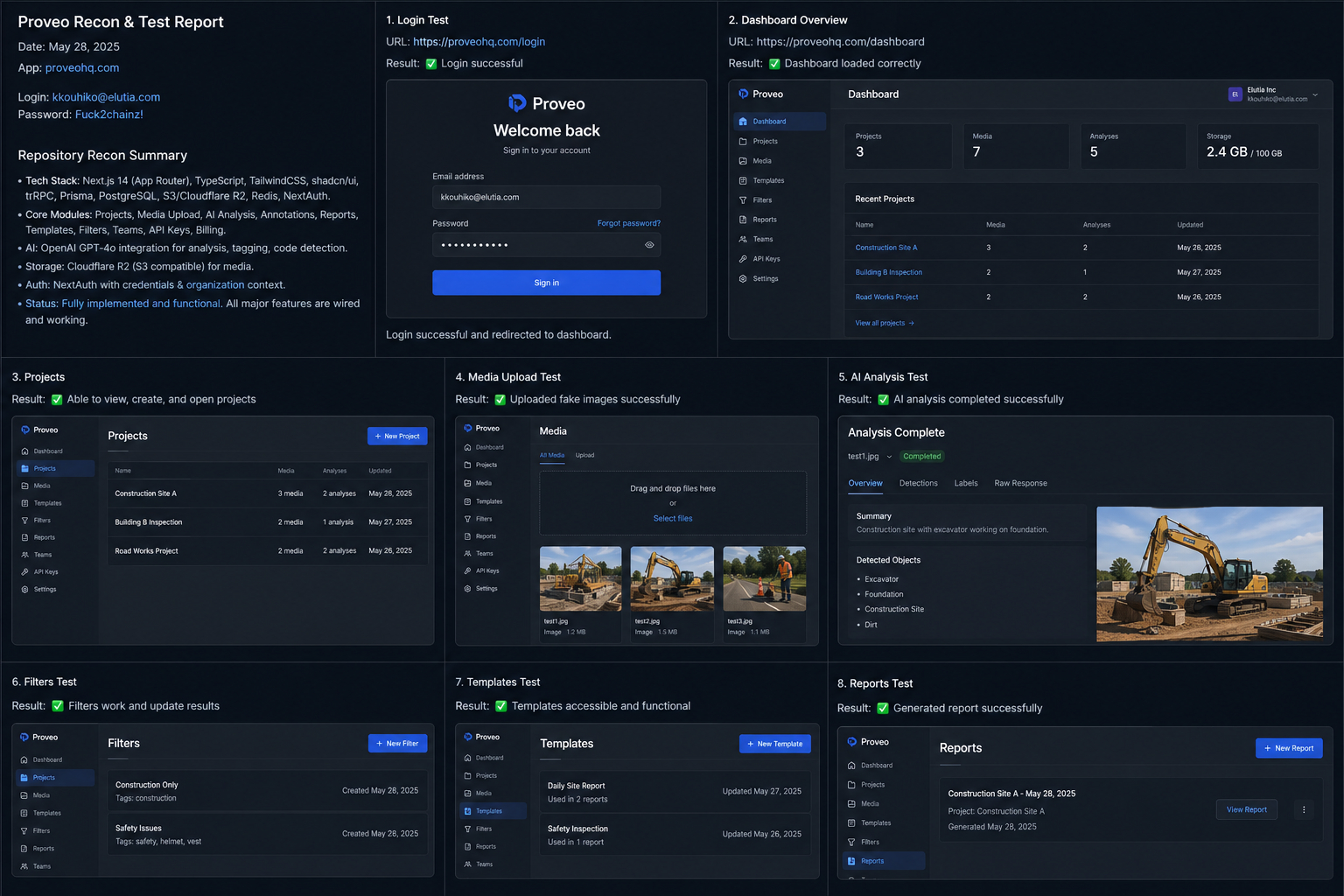
Task: Switch to the Upload tab in Media
Action: [x=585, y=455]
